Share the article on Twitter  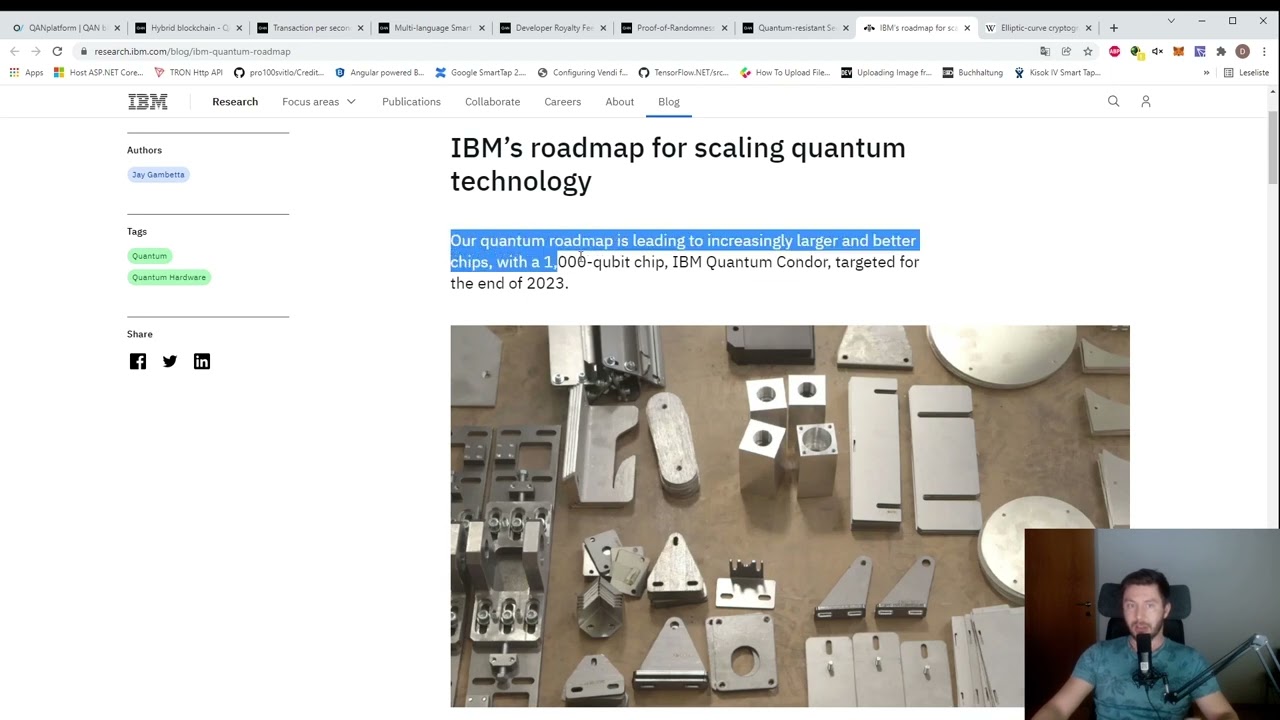(170, 361)
